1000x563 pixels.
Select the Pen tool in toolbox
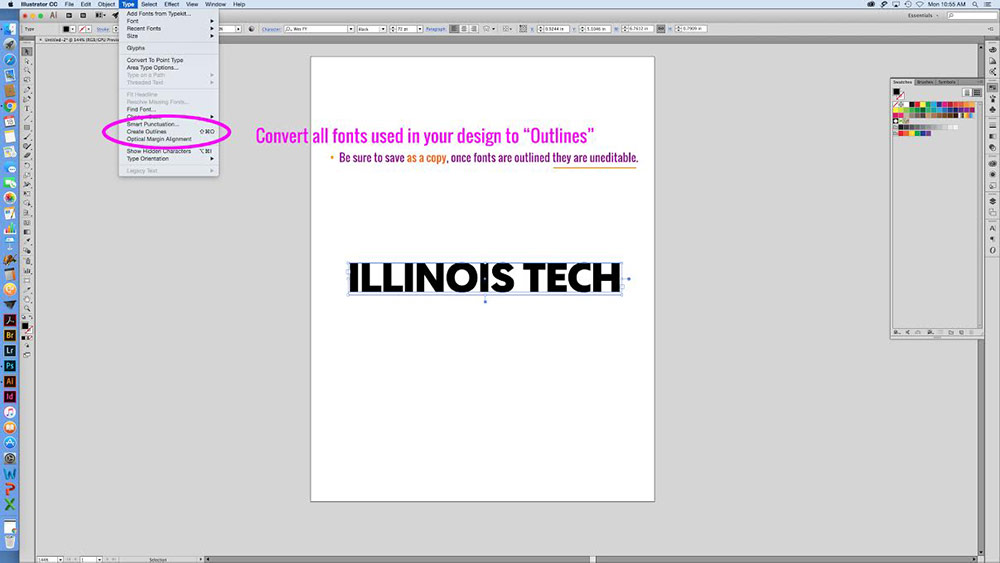(x=27, y=90)
